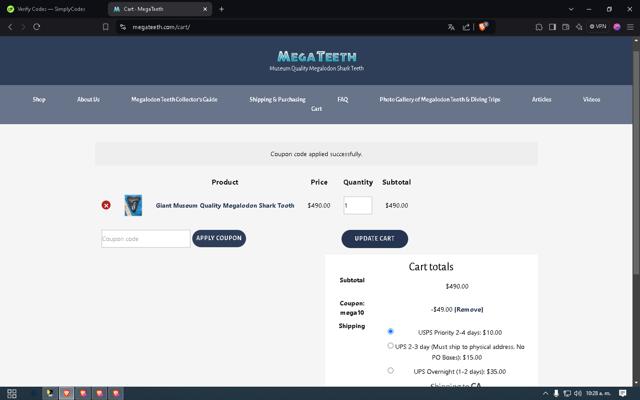Screen dimensions: 640x400
Task: Open the notification center icon
Action: 622,393
